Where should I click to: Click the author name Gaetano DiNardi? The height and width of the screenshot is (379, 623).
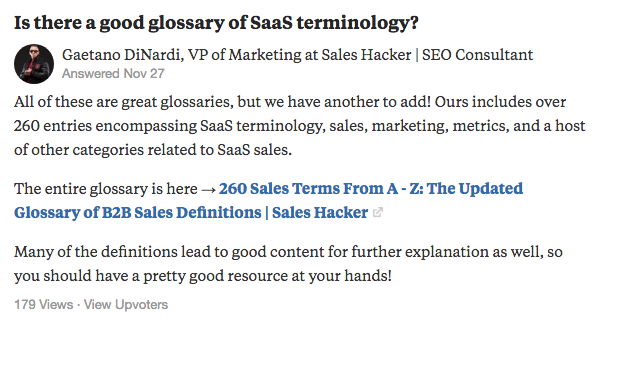(121, 54)
